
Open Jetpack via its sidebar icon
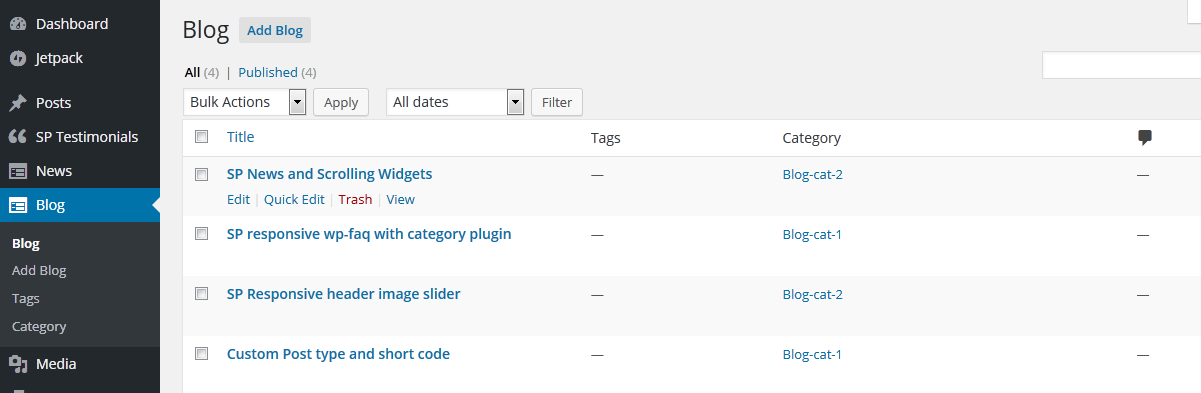pos(17,58)
